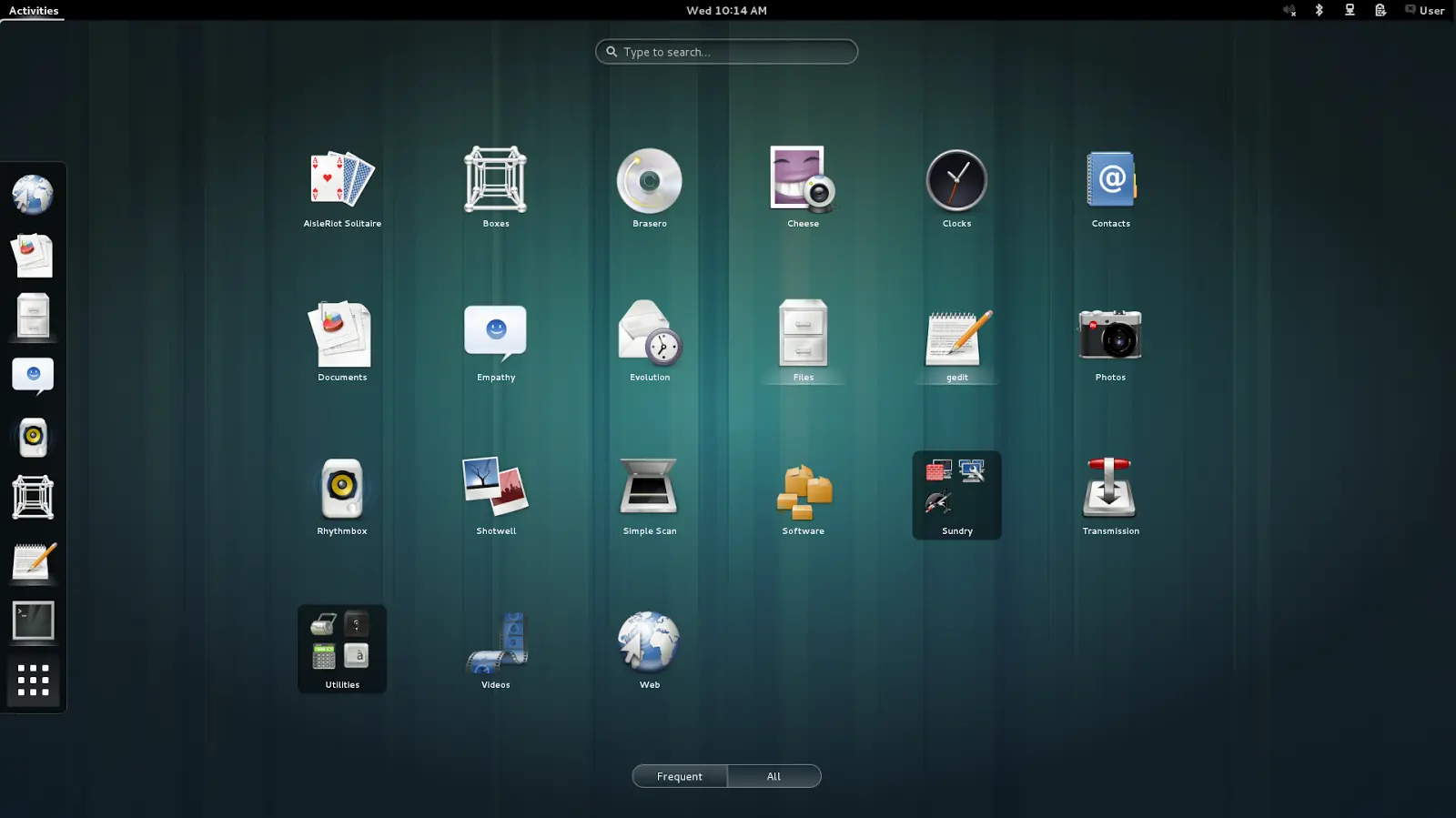Open the Software application
This screenshot has height=818, width=1456.
point(803,496)
